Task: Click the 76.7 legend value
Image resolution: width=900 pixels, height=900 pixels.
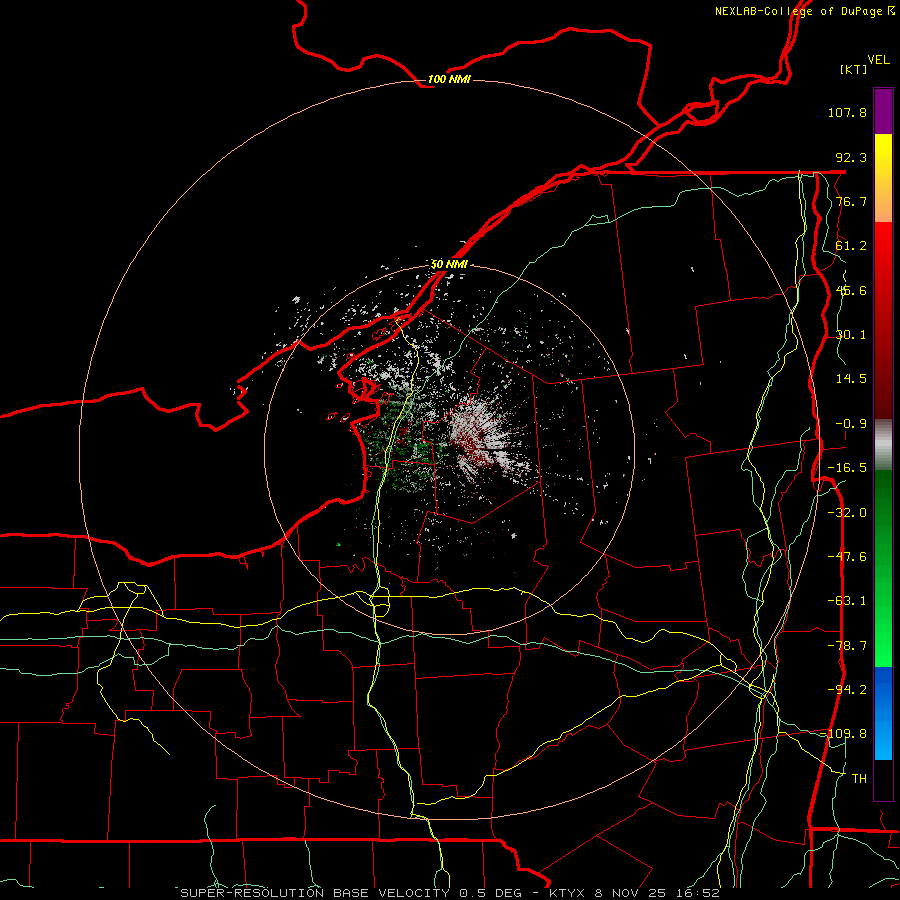Action: point(851,201)
